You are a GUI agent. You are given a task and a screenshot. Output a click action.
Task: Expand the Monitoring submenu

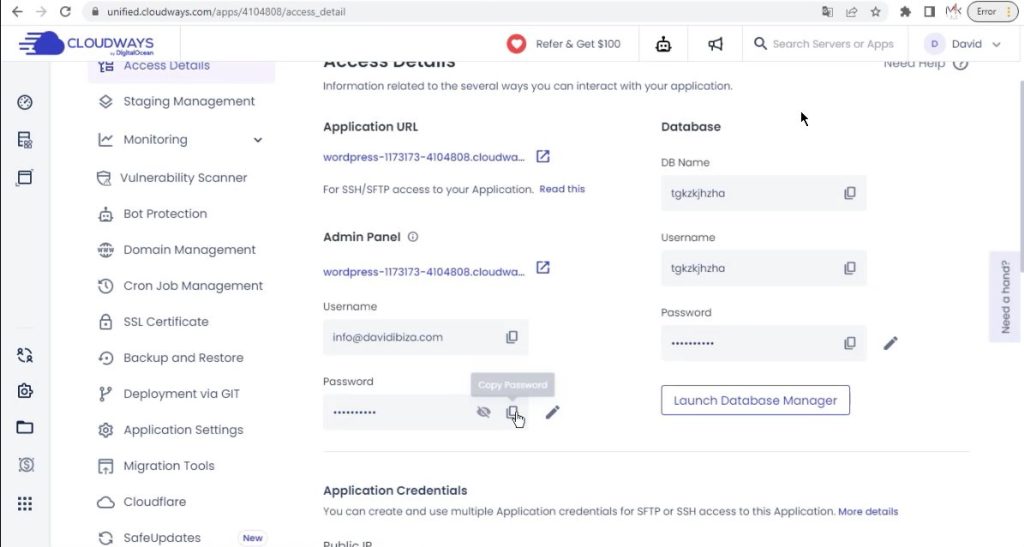(x=258, y=140)
